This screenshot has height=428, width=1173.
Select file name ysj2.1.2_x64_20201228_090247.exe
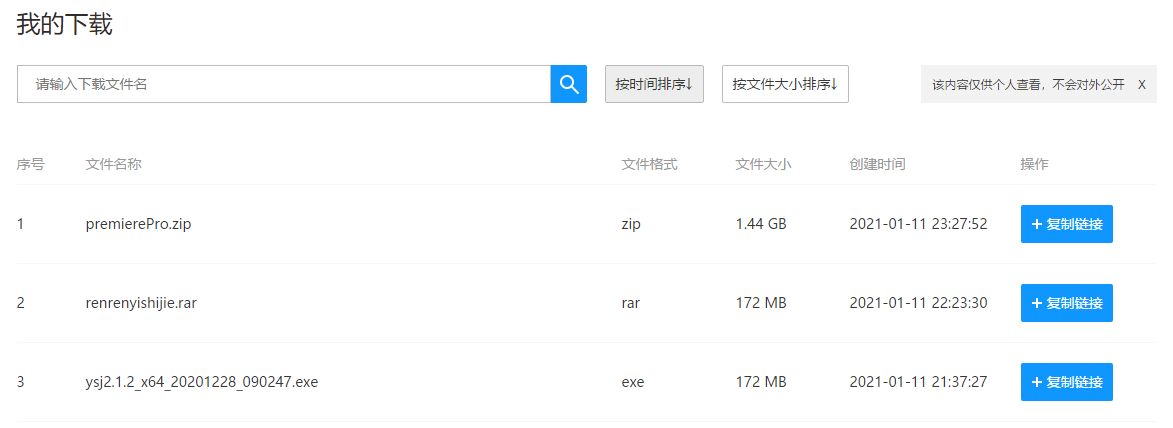coord(202,382)
